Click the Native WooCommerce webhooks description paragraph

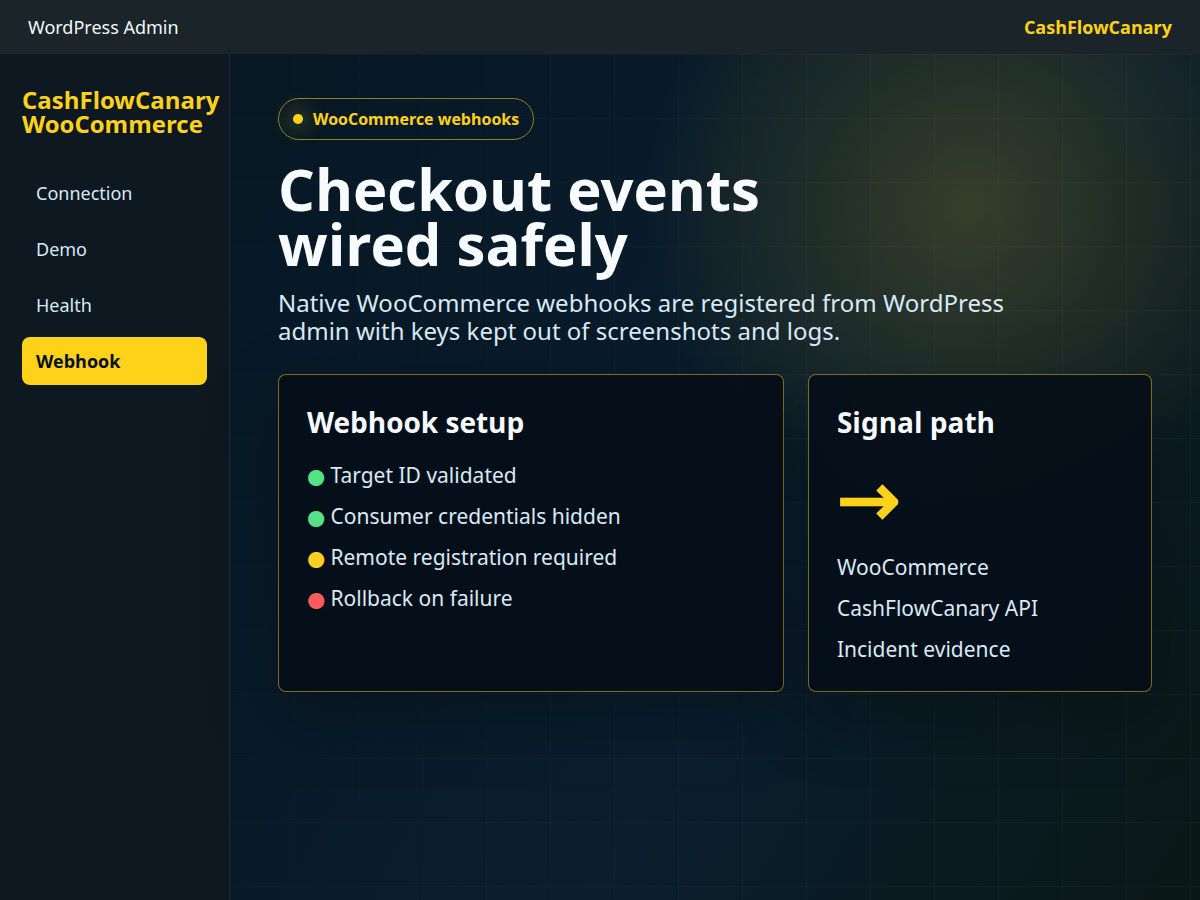point(641,318)
